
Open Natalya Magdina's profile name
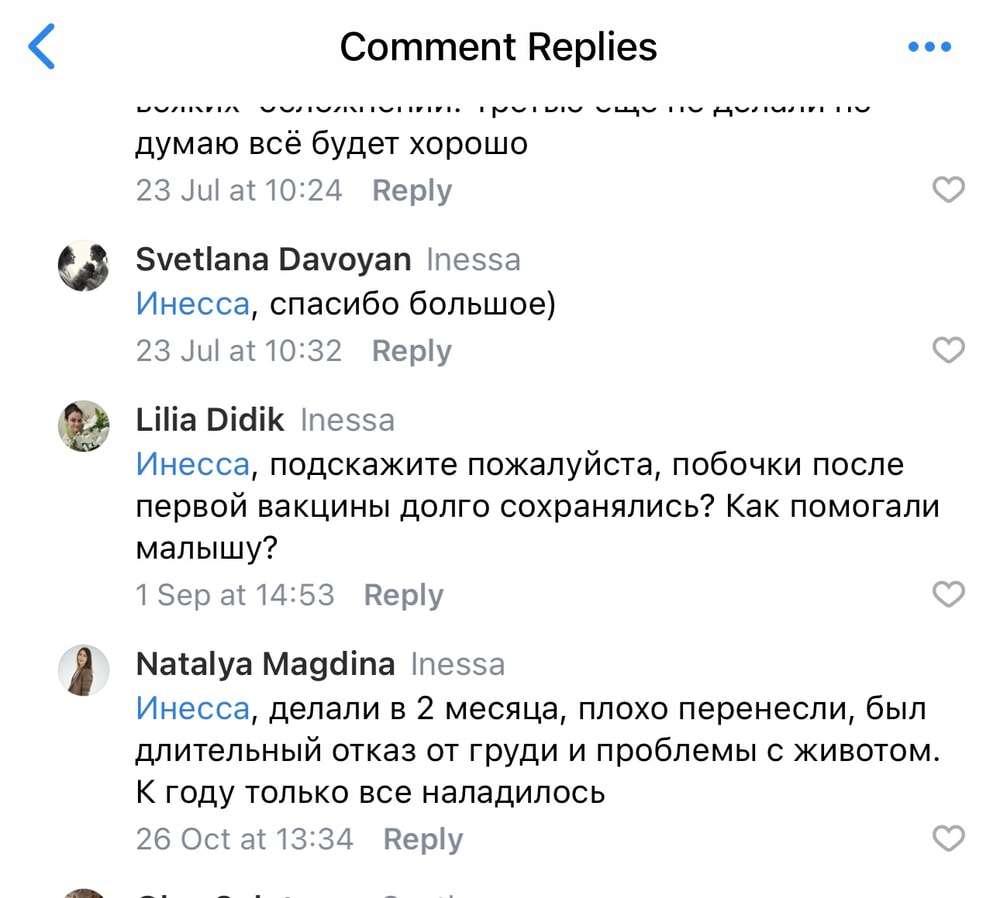click(x=265, y=663)
